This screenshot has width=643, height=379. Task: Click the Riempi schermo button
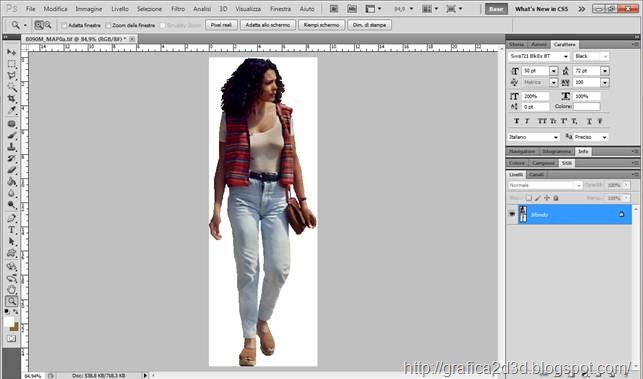point(322,25)
